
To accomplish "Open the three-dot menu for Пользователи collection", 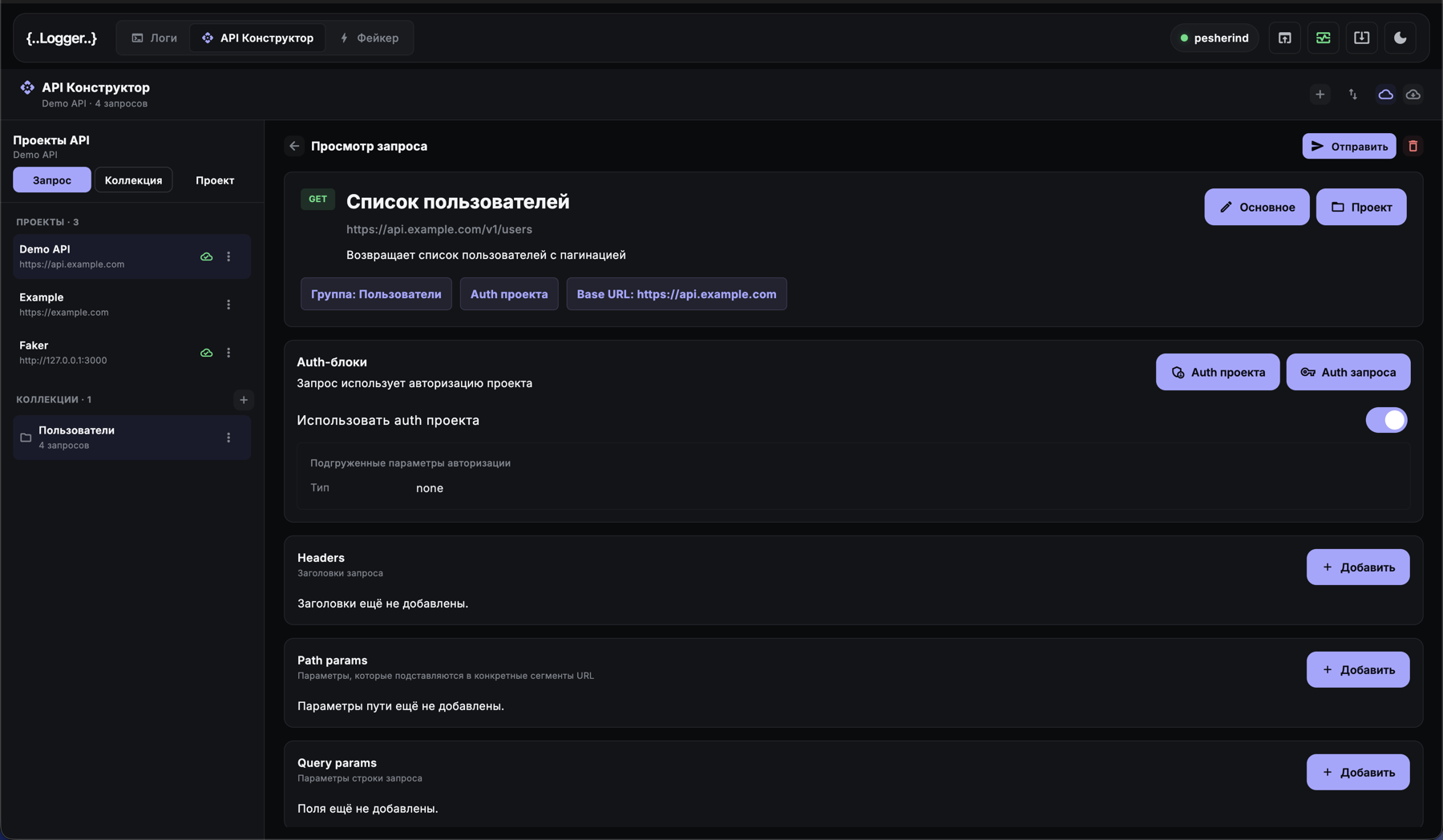I will [x=228, y=438].
